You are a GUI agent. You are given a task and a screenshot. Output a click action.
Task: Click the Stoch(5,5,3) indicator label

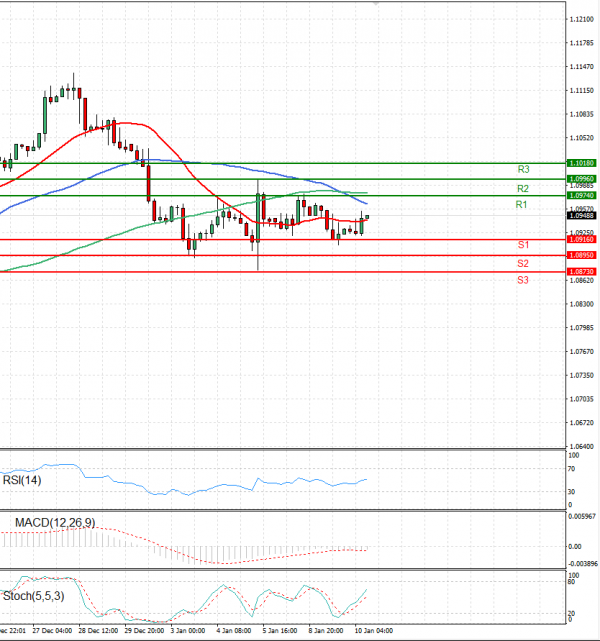click(x=34, y=596)
